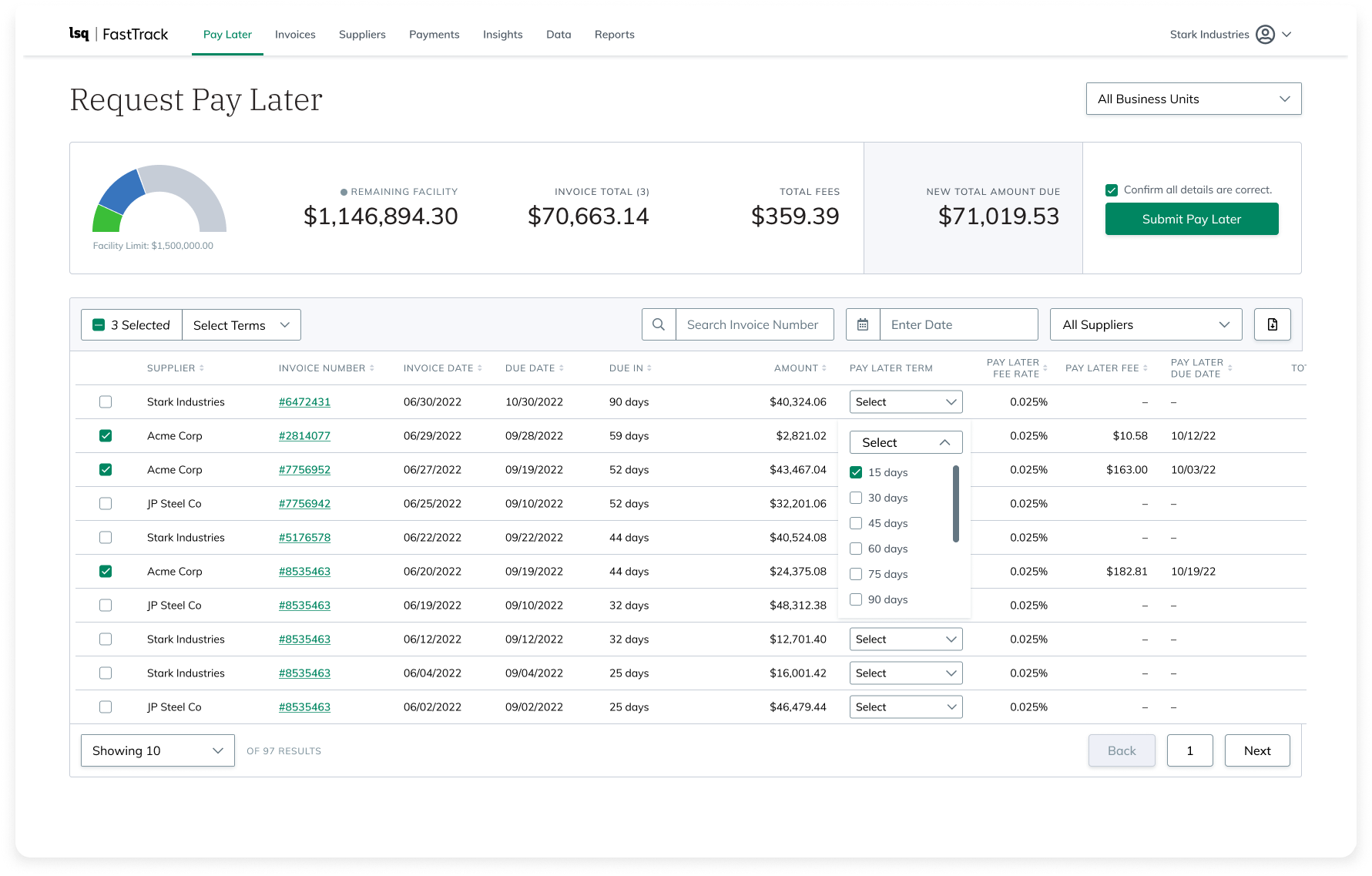
Task: Focus the Enter Date field
Action: point(958,325)
